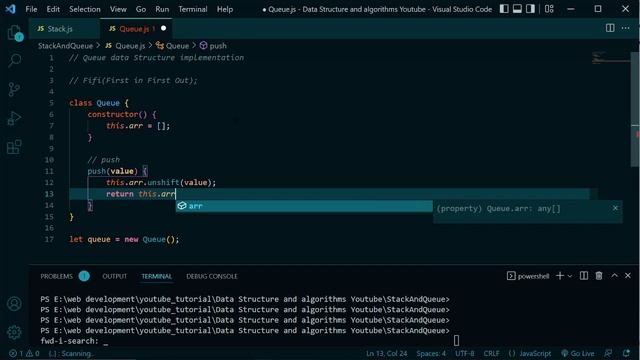Open Run and Debug view

(x=14, y=118)
